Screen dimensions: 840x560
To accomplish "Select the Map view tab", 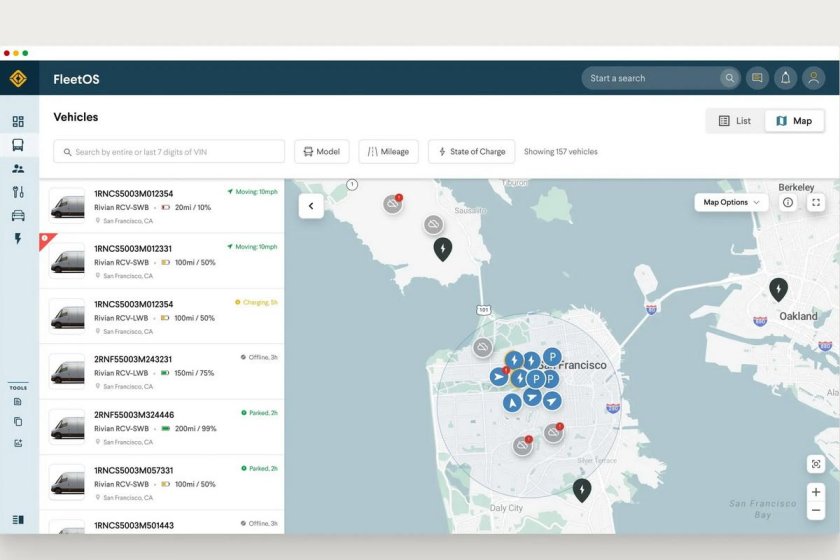I will (x=794, y=121).
